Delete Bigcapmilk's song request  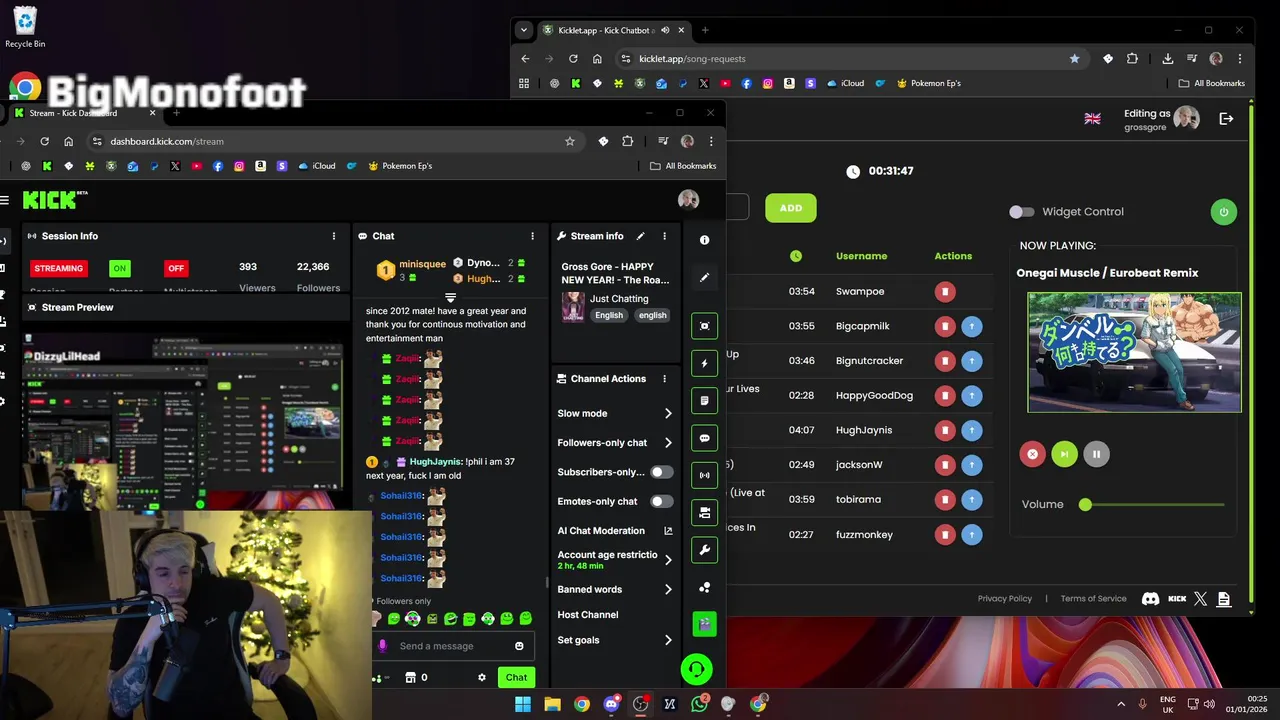point(945,326)
